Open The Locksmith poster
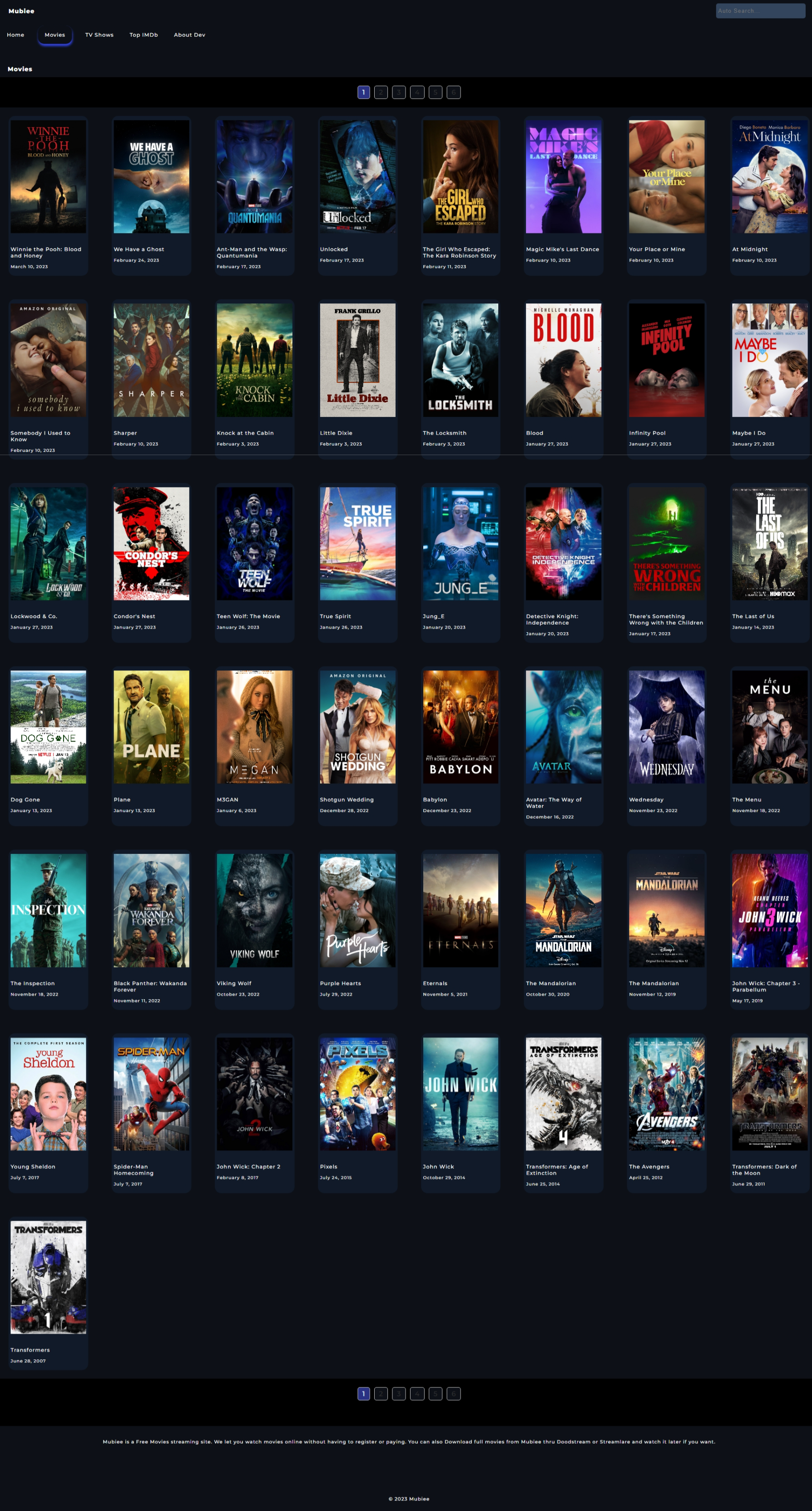The image size is (812, 1511). click(x=460, y=360)
